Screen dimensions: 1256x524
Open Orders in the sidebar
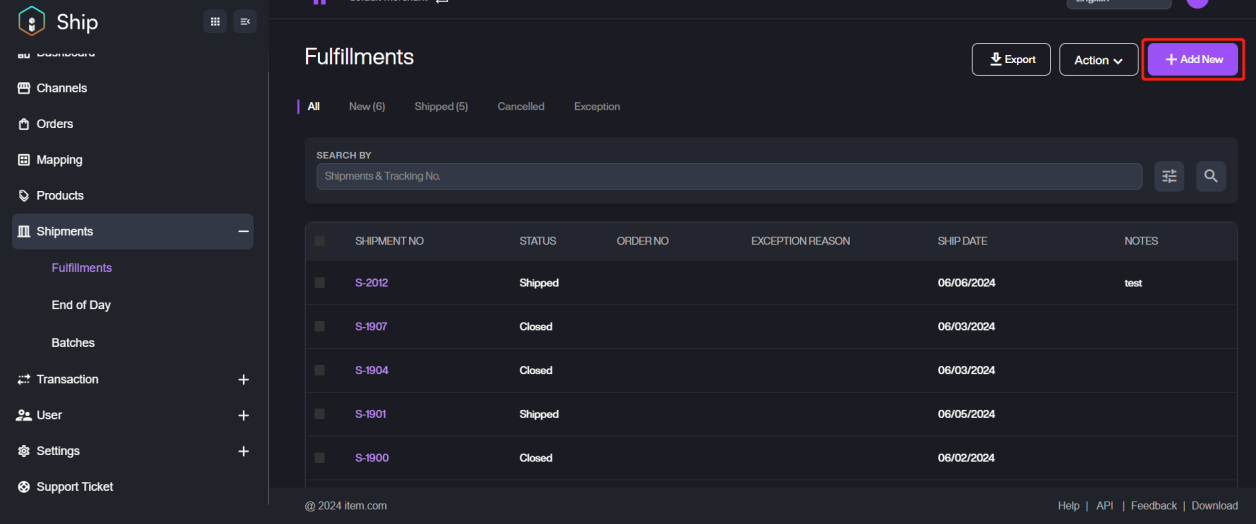54,124
